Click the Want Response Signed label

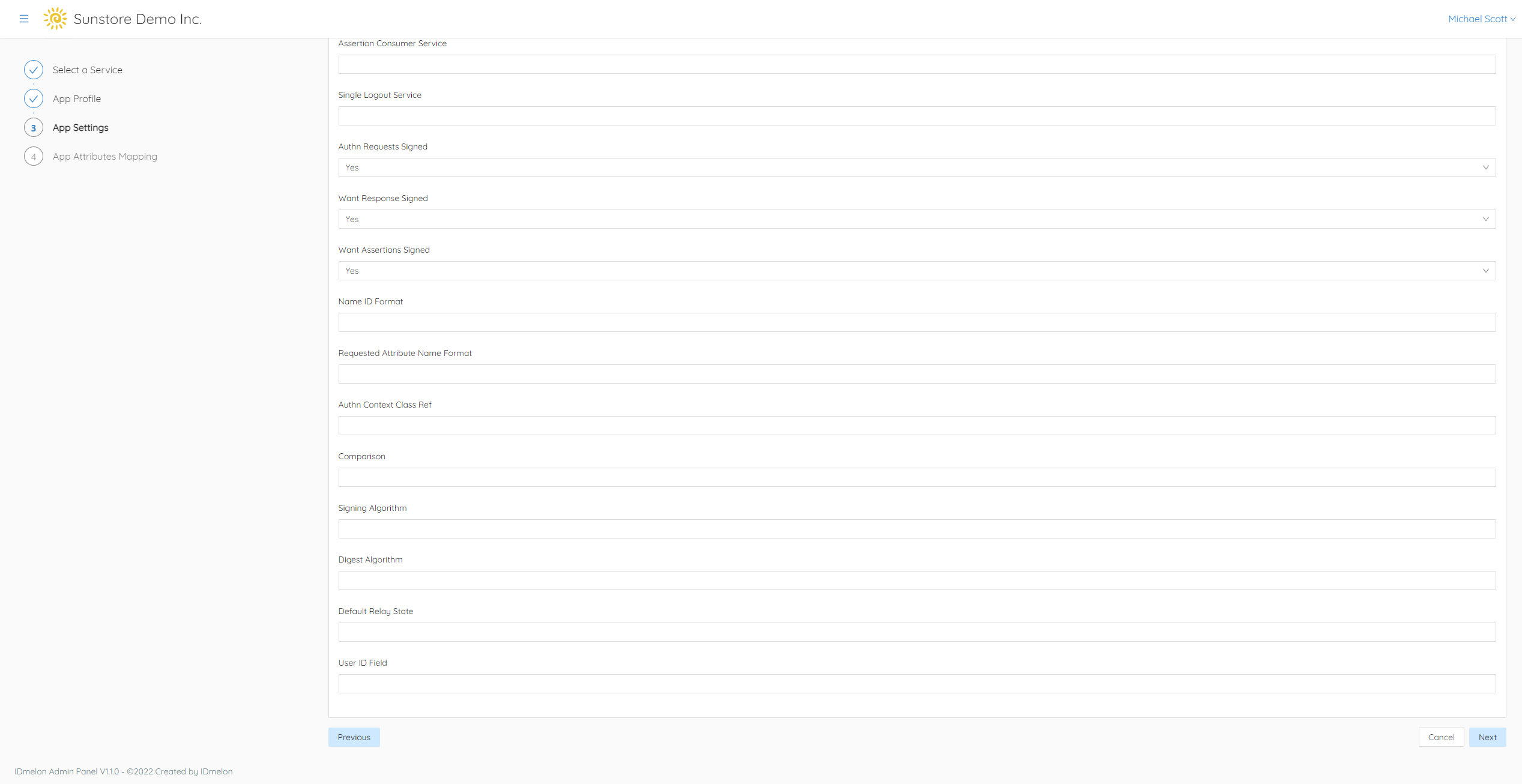[x=383, y=198]
